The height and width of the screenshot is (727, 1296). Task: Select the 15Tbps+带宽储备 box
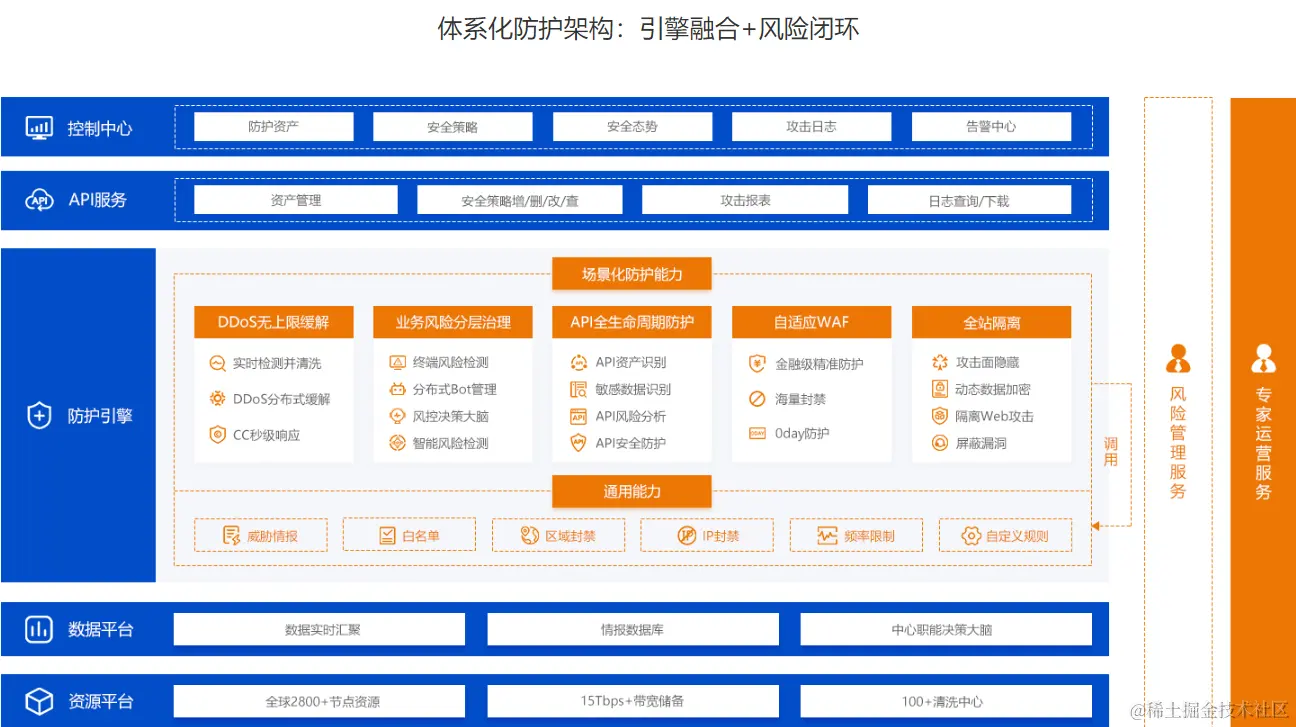click(x=632, y=701)
